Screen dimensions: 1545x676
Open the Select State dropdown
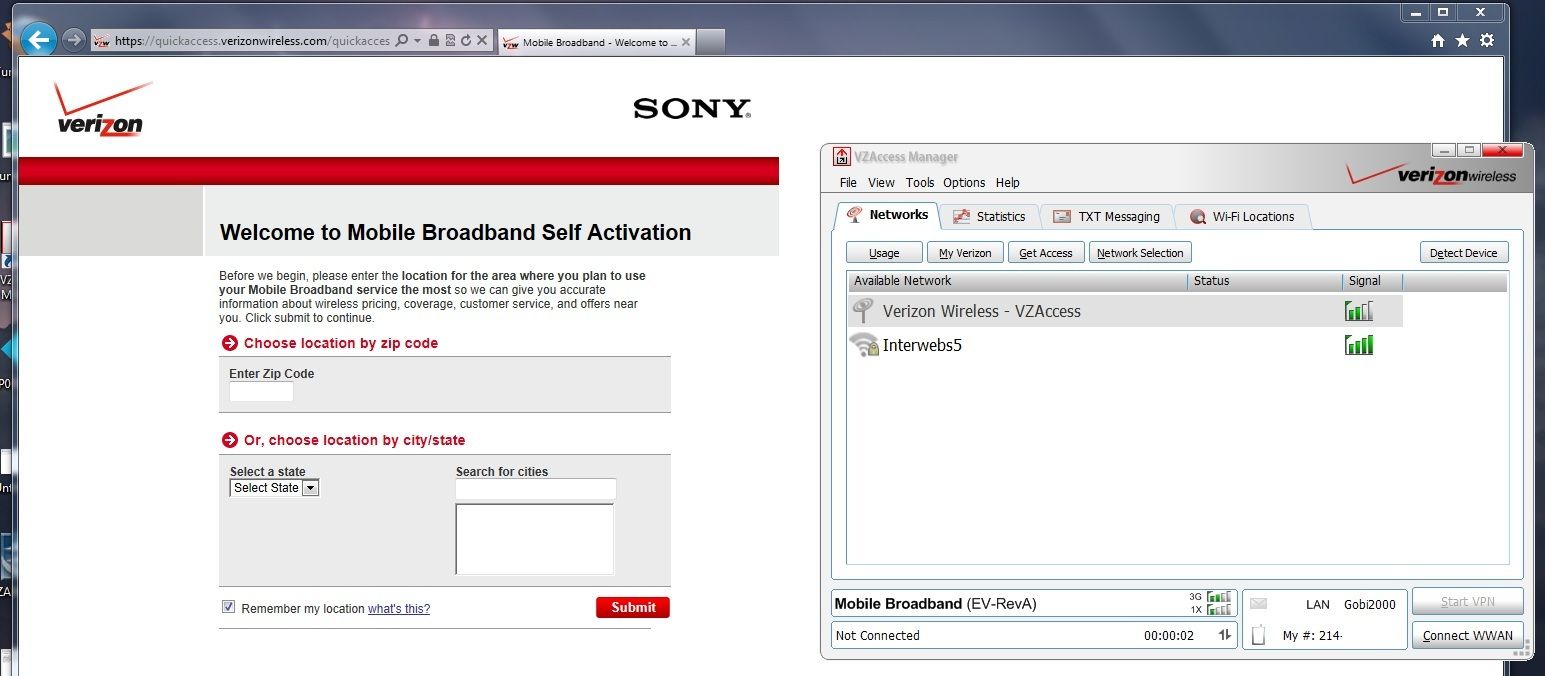pyautogui.click(x=274, y=488)
